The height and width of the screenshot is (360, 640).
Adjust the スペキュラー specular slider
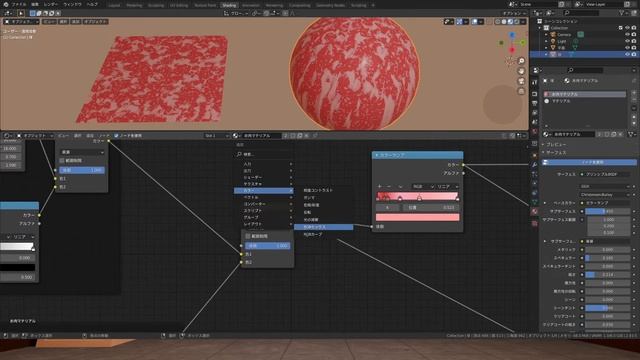[607, 258]
